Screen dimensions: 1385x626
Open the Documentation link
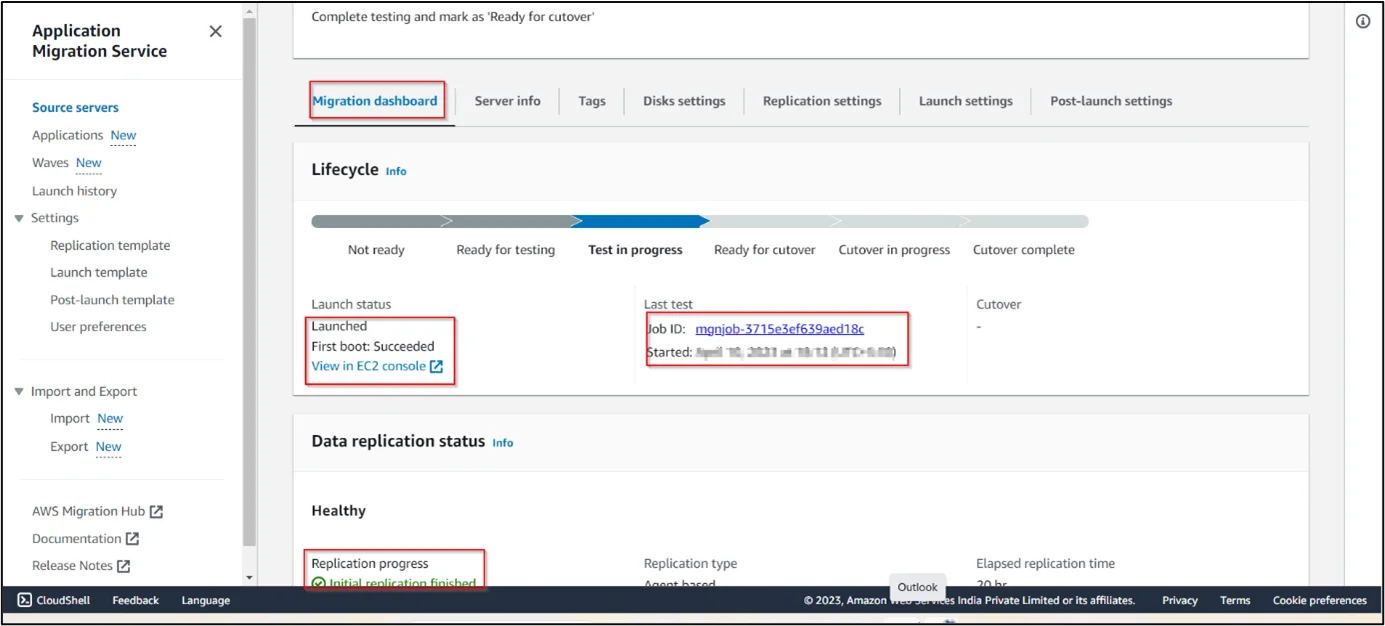click(x=77, y=539)
